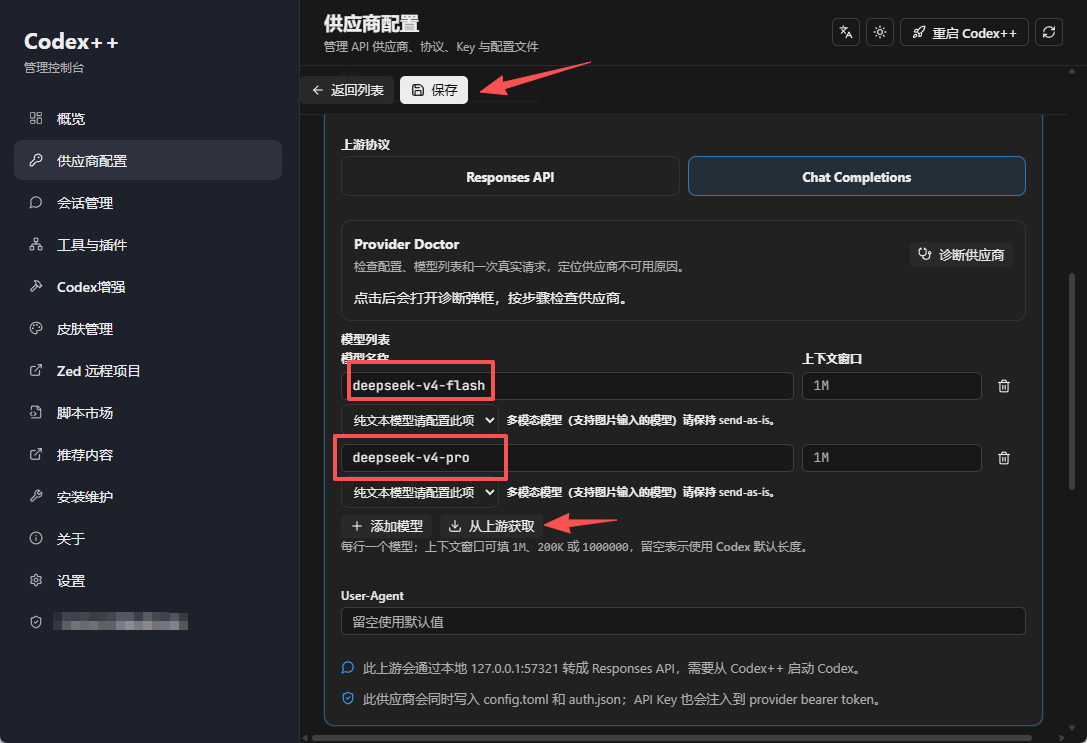Fetch models with 从上游获取
This screenshot has height=743, width=1087.
(x=492, y=526)
